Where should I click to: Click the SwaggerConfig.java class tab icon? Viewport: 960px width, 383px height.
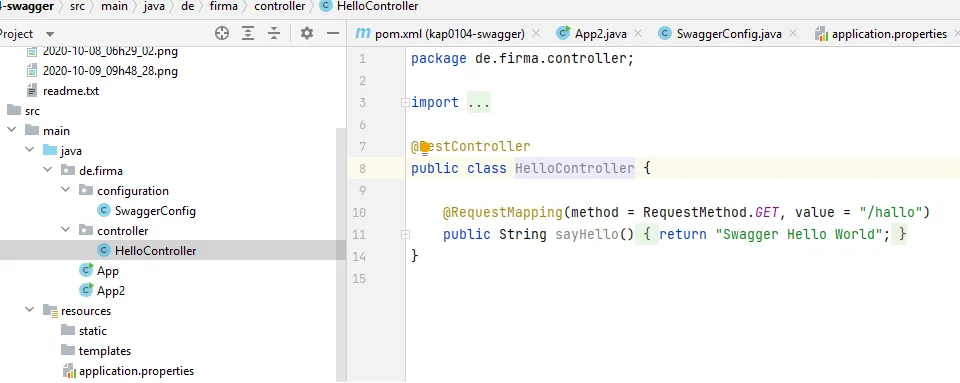point(665,34)
